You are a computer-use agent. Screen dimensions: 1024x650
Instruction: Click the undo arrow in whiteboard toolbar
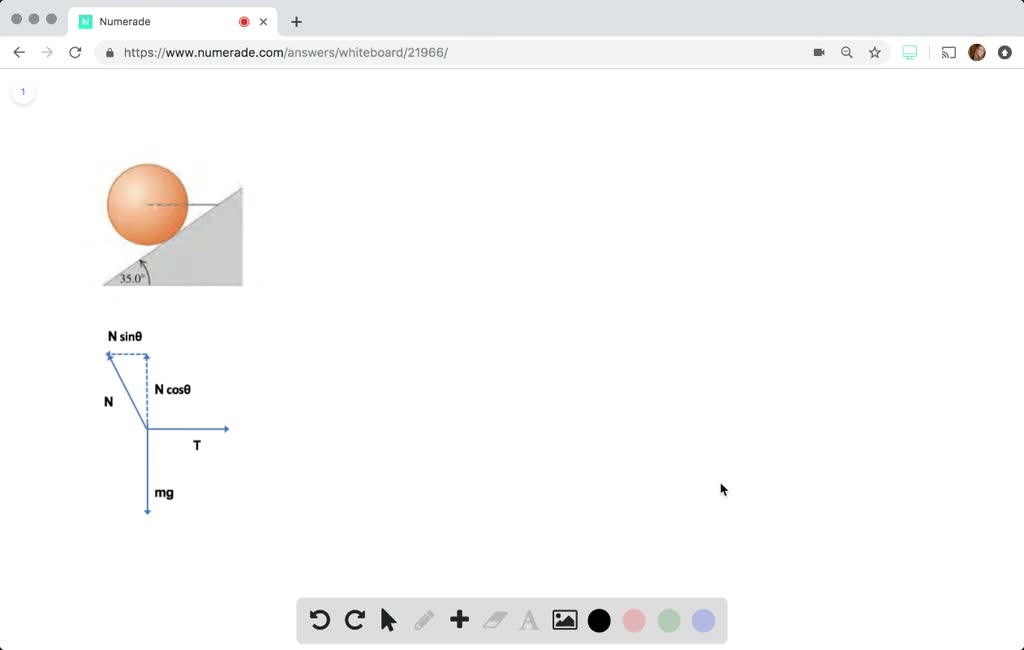(x=320, y=620)
